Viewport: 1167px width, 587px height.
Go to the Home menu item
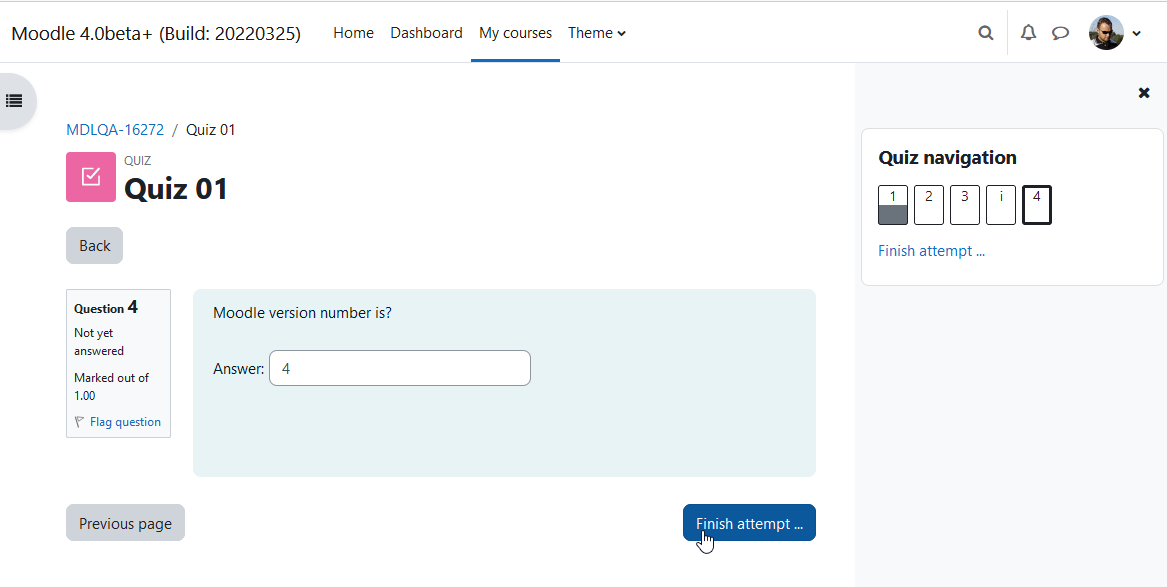354,33
